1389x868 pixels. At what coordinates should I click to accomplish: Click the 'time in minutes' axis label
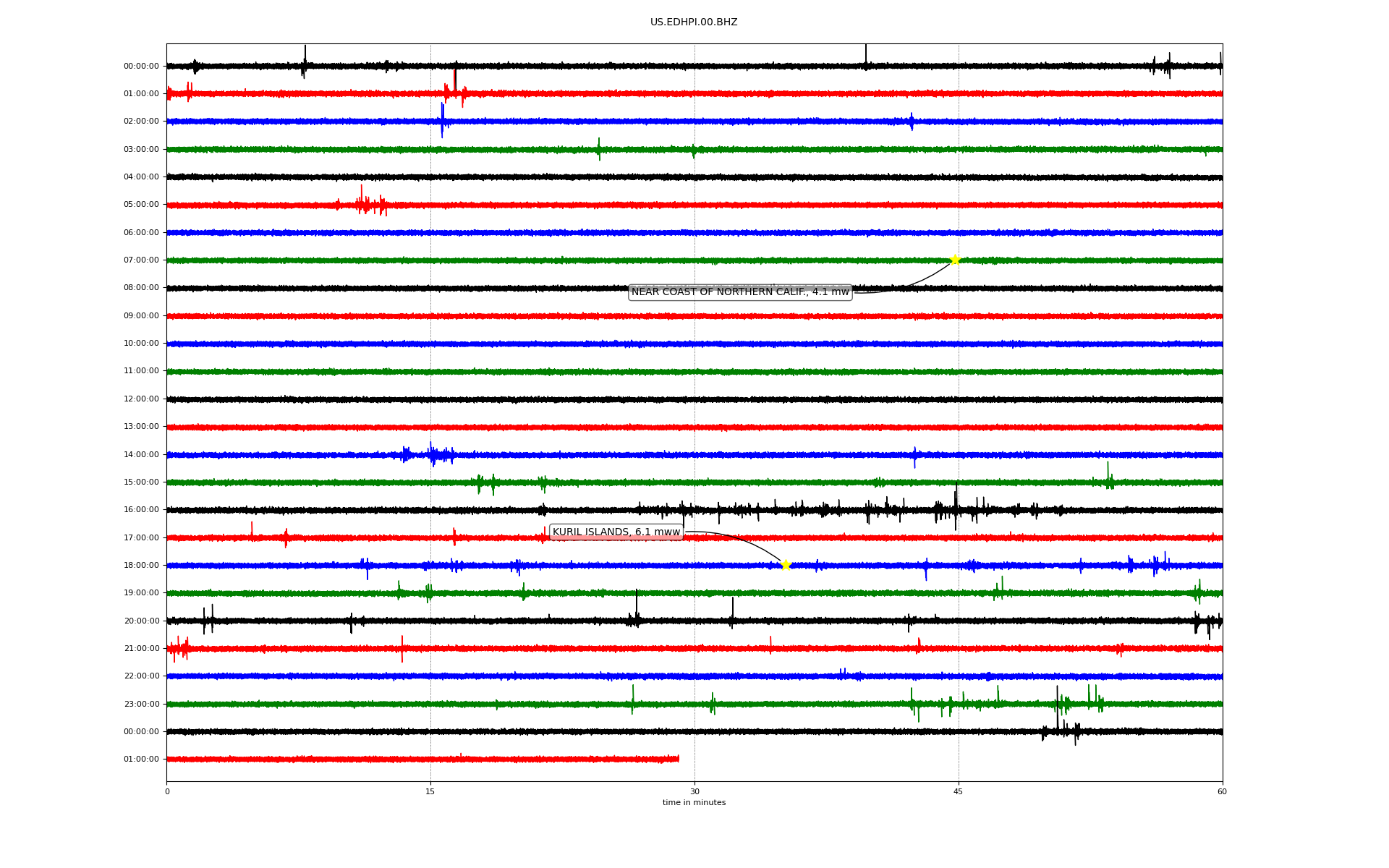[x=694, y=803]
